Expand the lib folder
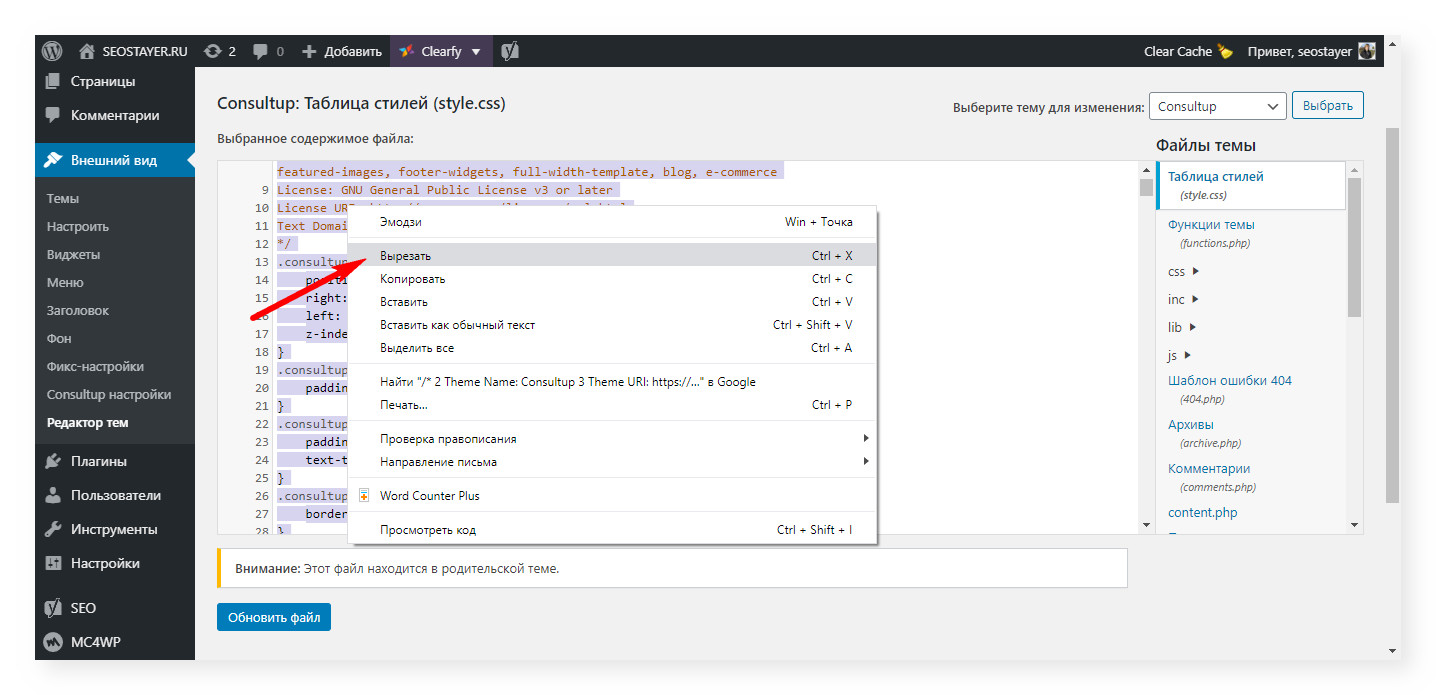This screenshot has height=695, width=1436. [x=1183, y=328]
